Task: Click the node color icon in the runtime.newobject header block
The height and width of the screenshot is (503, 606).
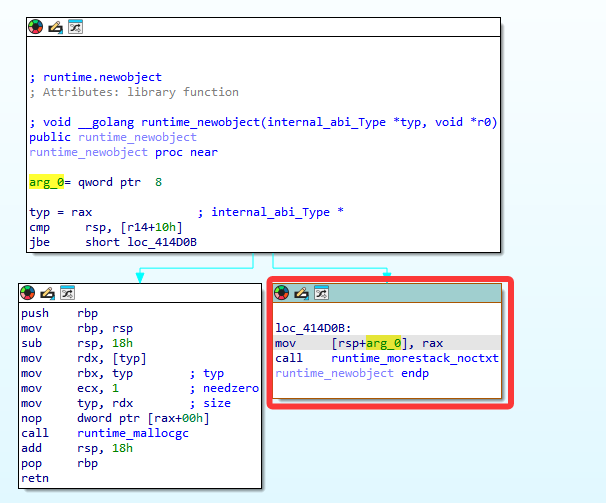Action: pos(36,27)
